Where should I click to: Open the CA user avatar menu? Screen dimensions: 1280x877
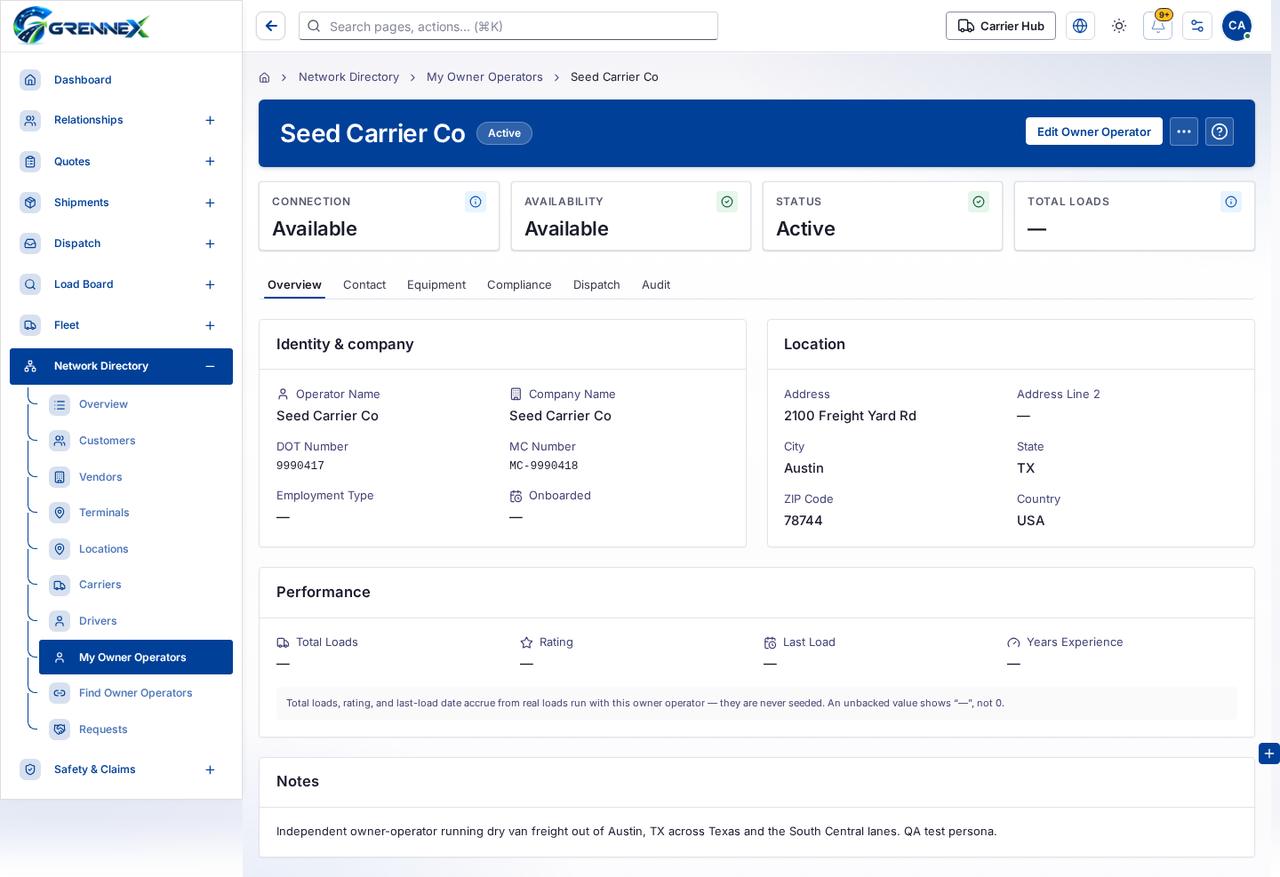[x=1236, y=26]
